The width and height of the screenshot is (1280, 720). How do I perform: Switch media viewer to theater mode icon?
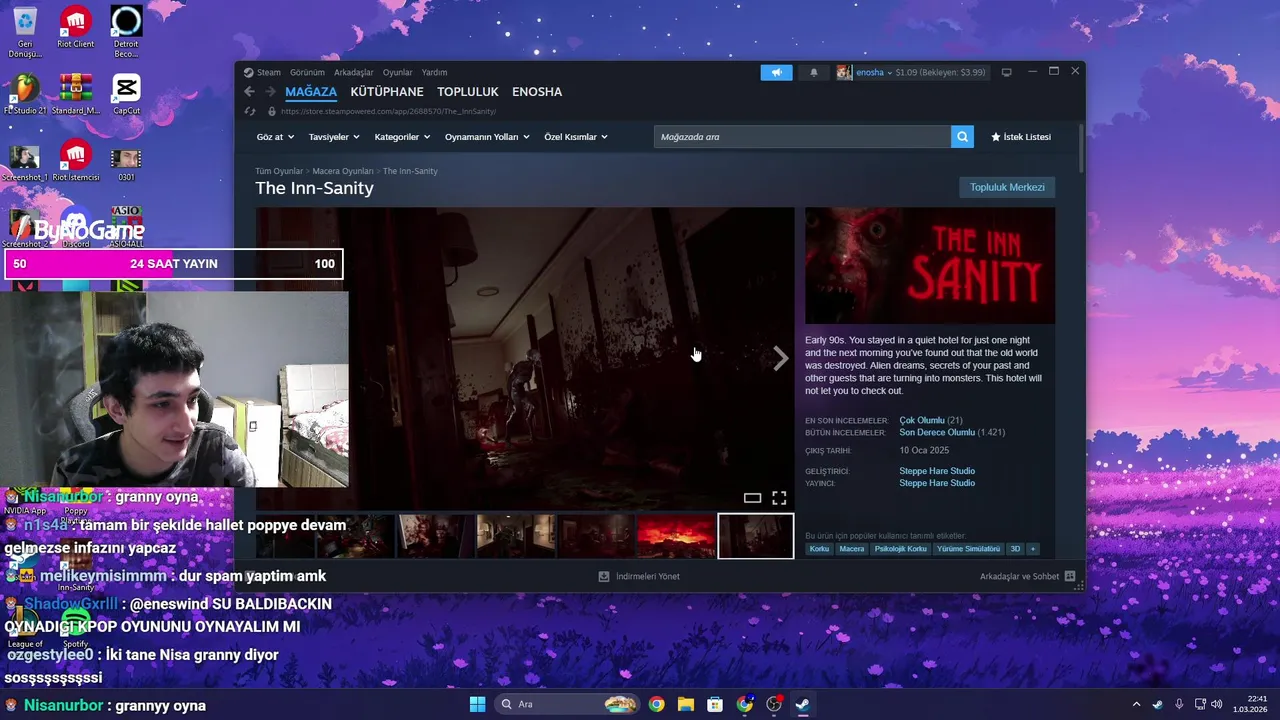tap(752, 498)
